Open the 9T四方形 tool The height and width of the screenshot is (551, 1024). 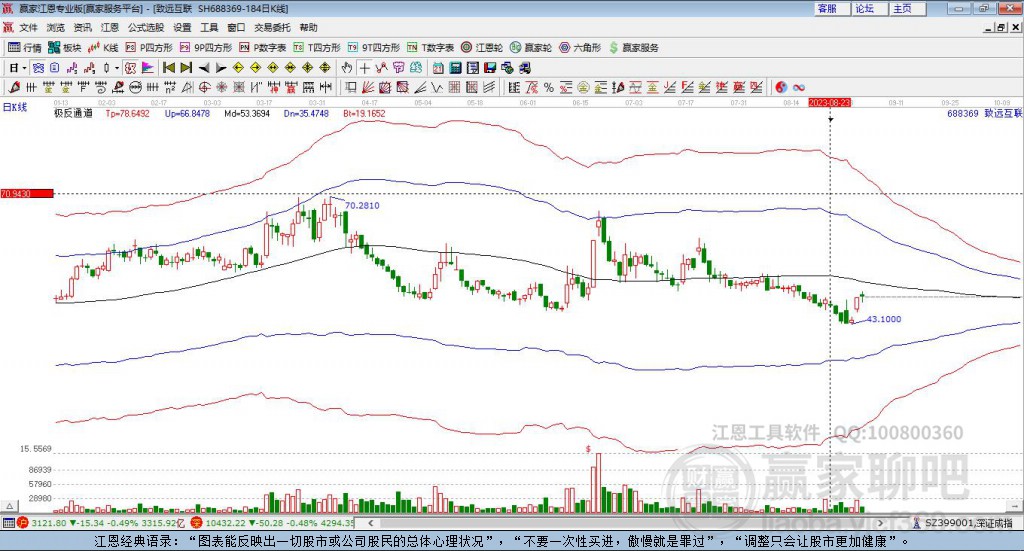374,48
